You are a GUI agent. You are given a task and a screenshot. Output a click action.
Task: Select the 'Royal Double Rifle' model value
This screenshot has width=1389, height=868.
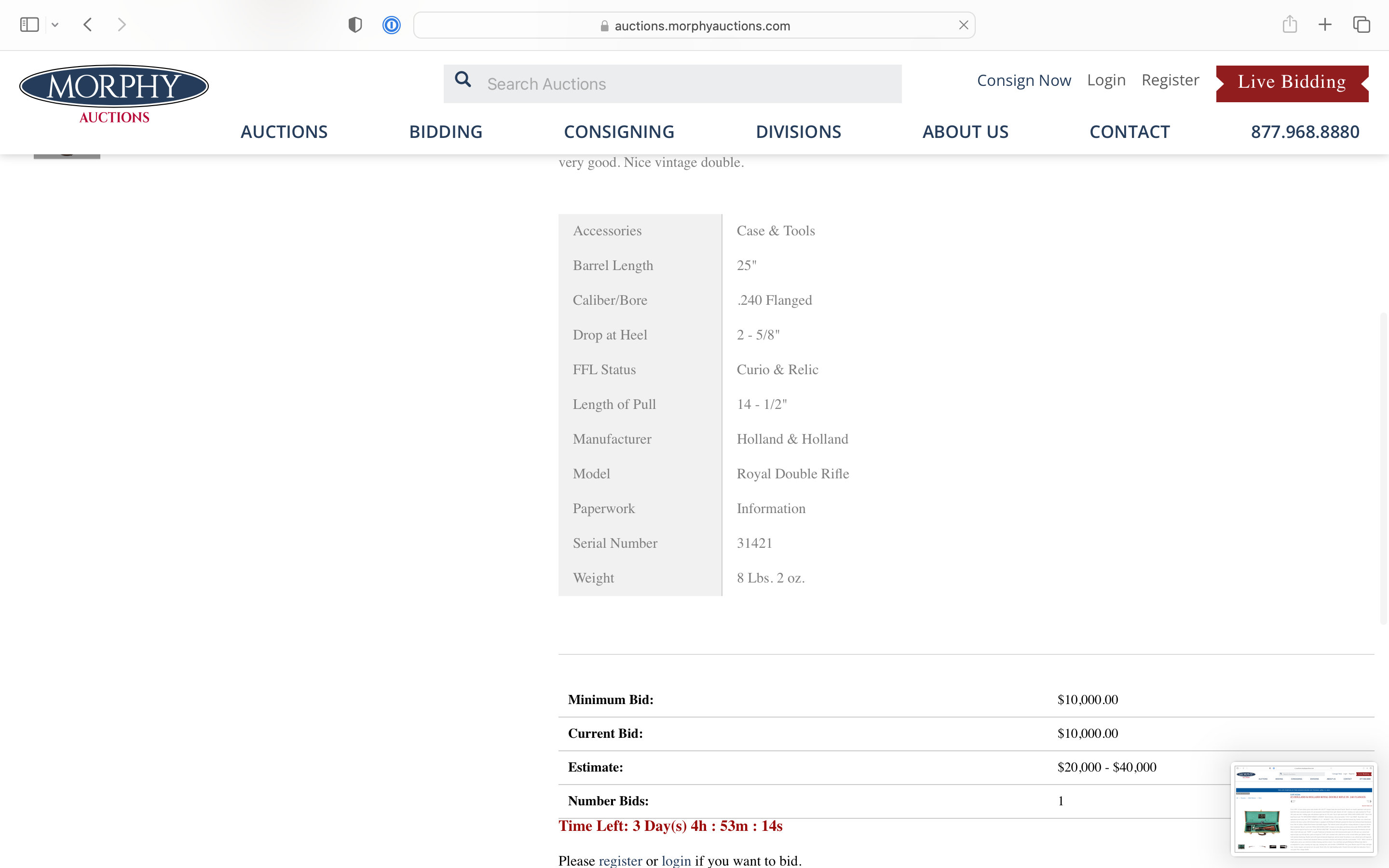click(x=793, y=474)
